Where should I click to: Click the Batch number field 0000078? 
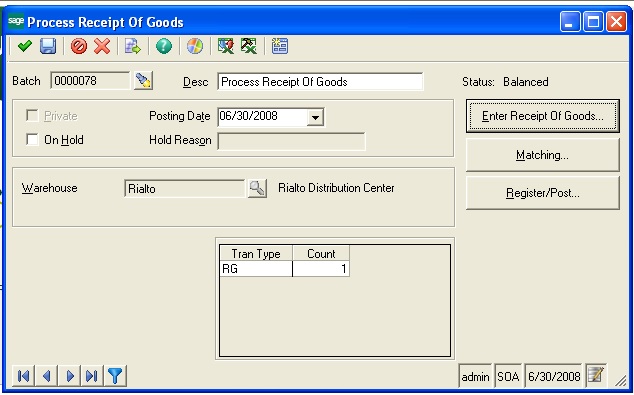pyautogui.click(x=90, y=81)
